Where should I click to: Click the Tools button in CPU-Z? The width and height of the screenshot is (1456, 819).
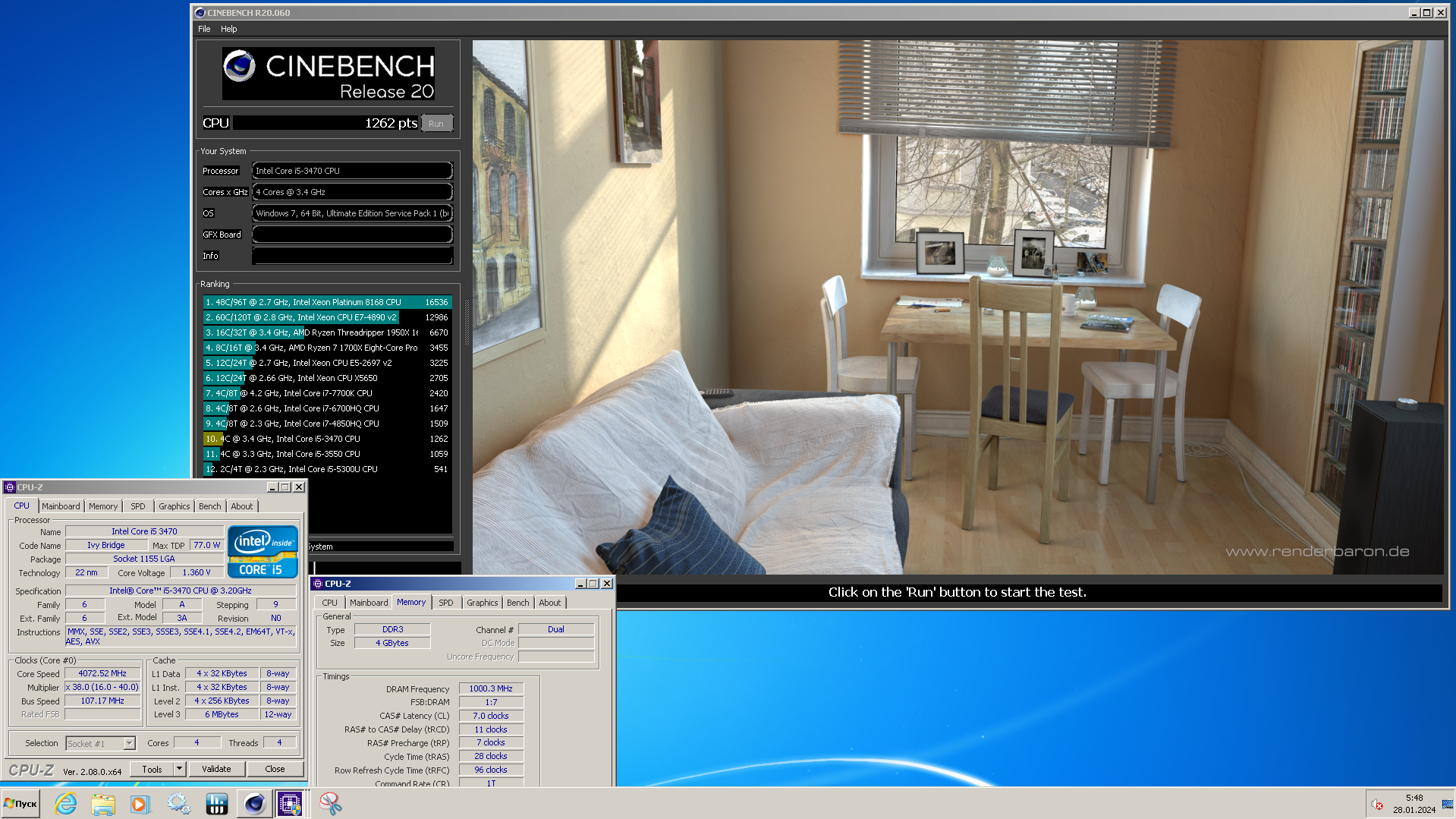tap(152, 769)
